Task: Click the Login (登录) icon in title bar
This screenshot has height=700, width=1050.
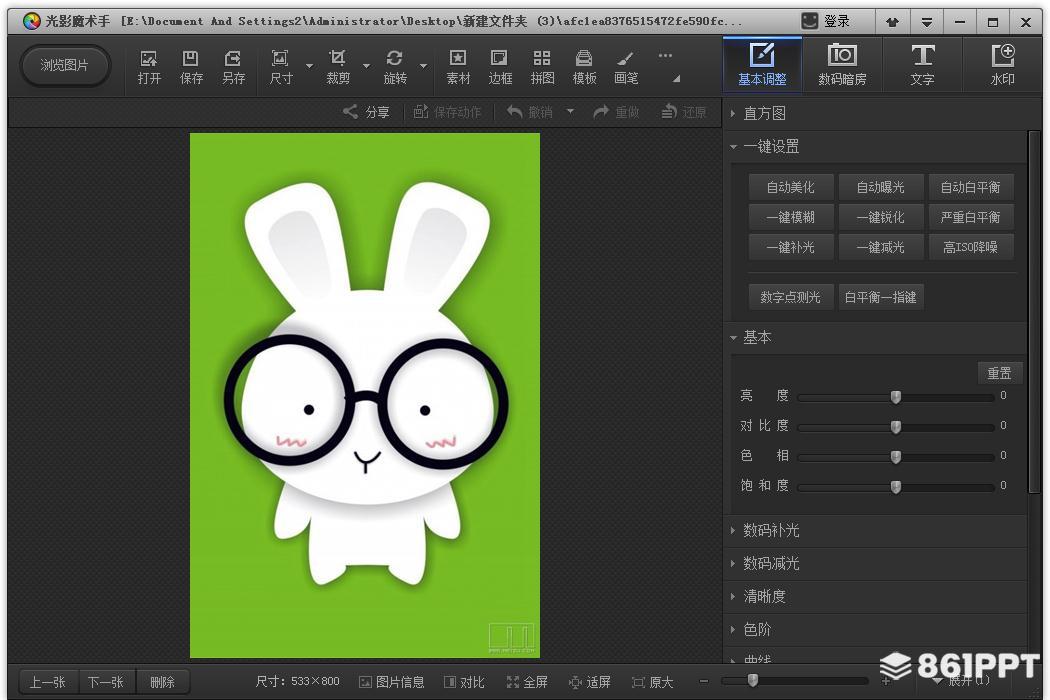Action: click(x=810, y=21)
